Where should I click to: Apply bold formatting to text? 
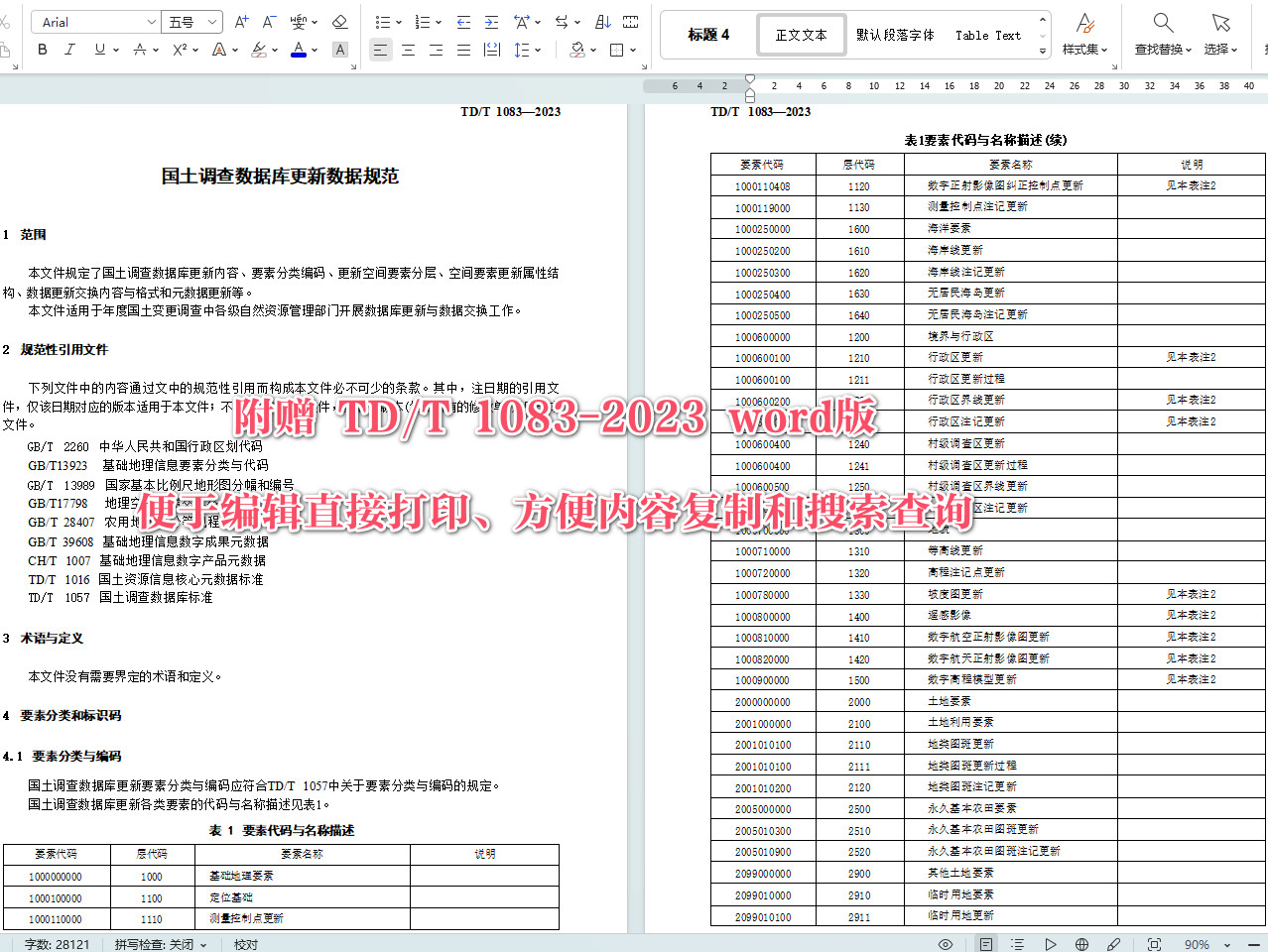[42, 49]
